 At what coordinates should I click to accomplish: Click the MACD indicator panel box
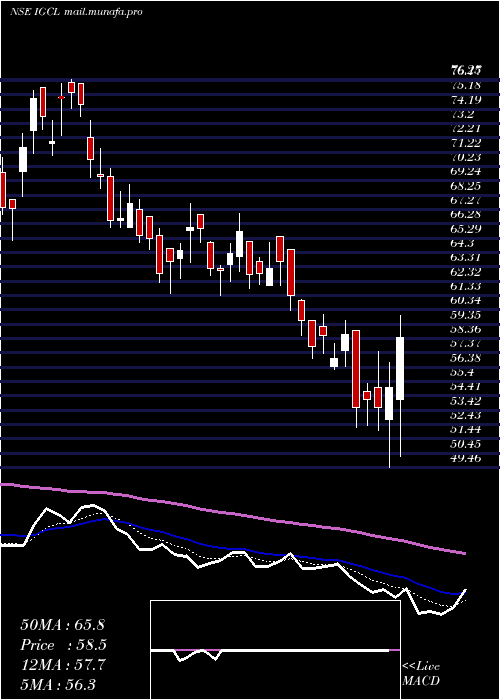click(275, 650)
